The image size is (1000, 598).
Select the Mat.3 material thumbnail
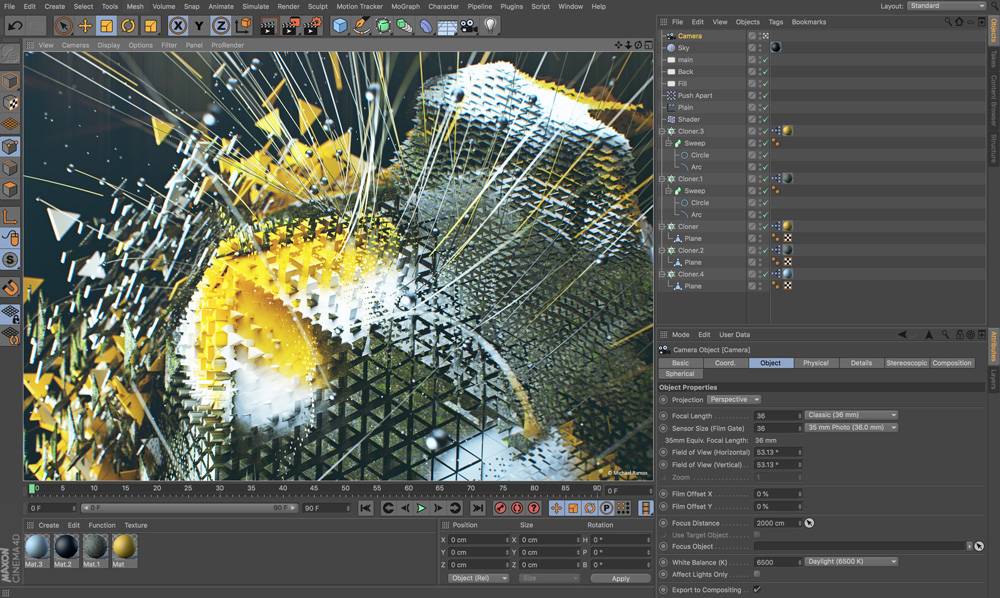37,548
